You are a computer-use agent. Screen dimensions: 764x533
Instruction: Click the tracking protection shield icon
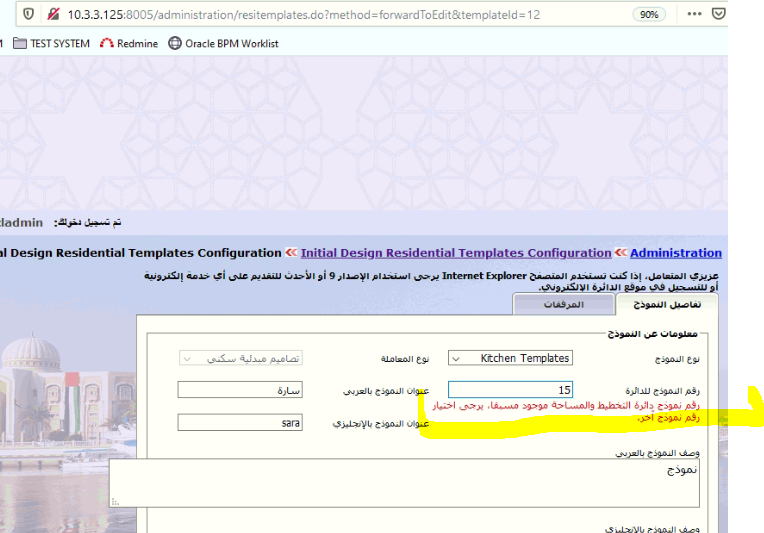point(28,14)
